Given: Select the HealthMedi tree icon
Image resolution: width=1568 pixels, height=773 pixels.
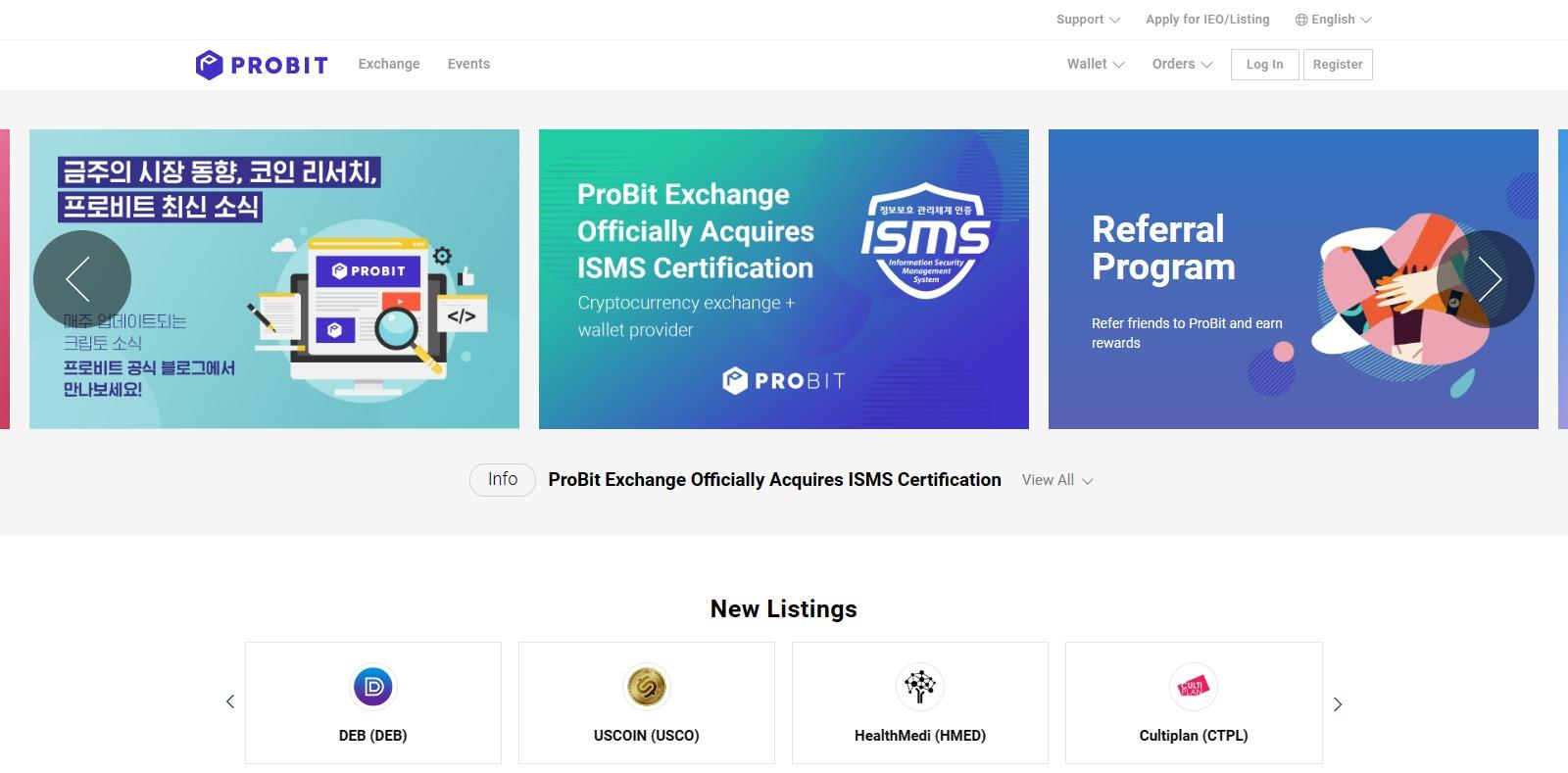Looking at the screenshot, I should pyautogui.click(x=920, y=687).
